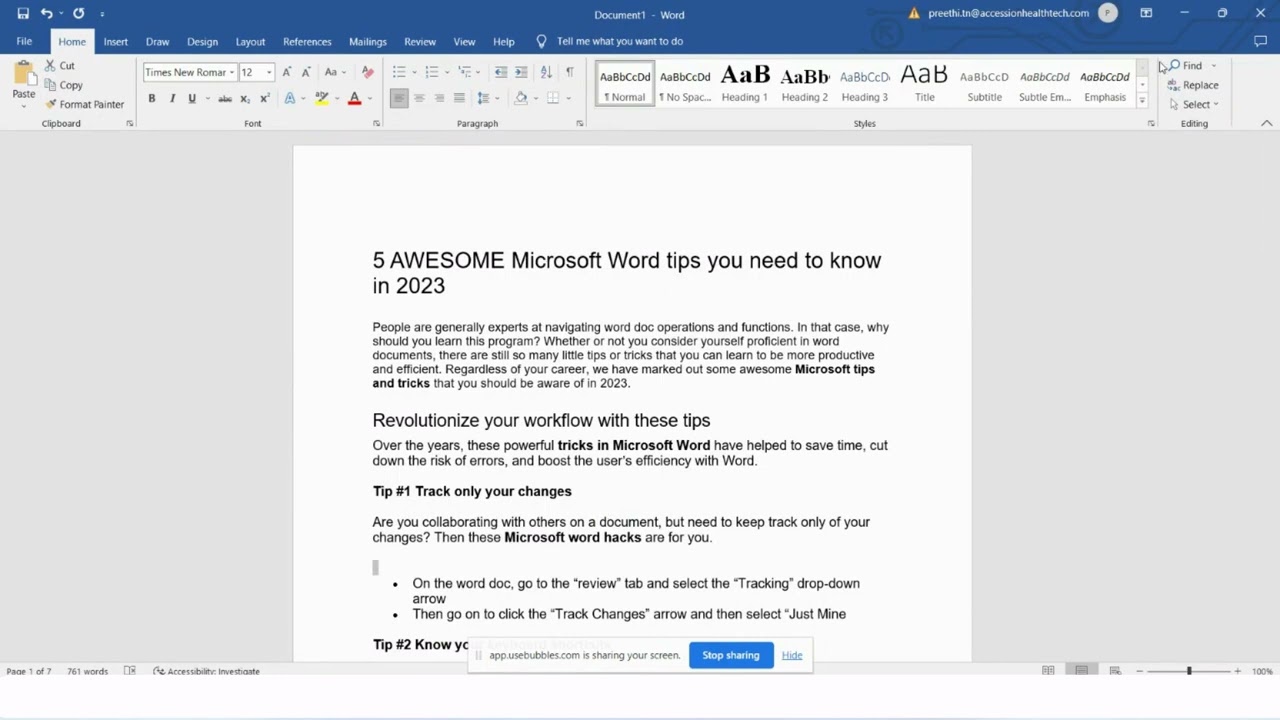This screenshot has height=720, width=1280.
Task: Click the 761 words count
Action: (x=87, y=671)
